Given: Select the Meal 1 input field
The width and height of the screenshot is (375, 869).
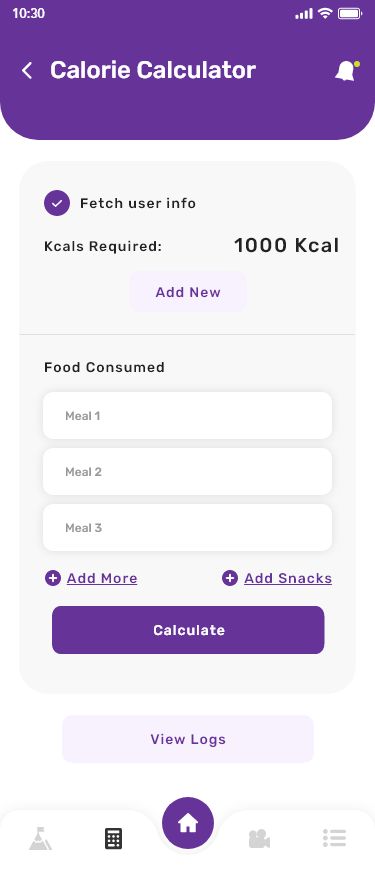Looking at the screenshot, I should (x=188, y=416).
